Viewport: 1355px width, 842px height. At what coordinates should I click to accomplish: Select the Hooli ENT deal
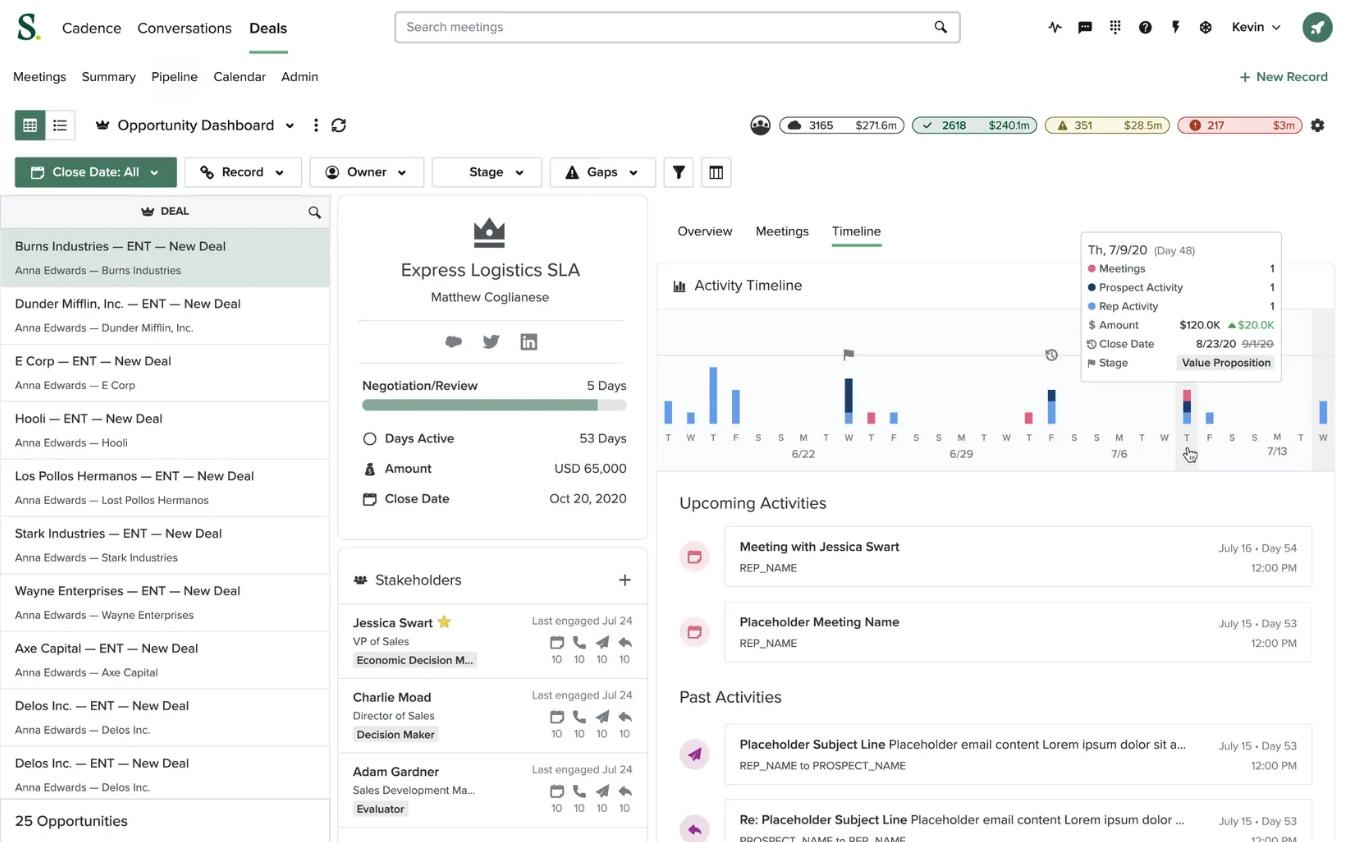pyautogui.click(x=165, y=430)
